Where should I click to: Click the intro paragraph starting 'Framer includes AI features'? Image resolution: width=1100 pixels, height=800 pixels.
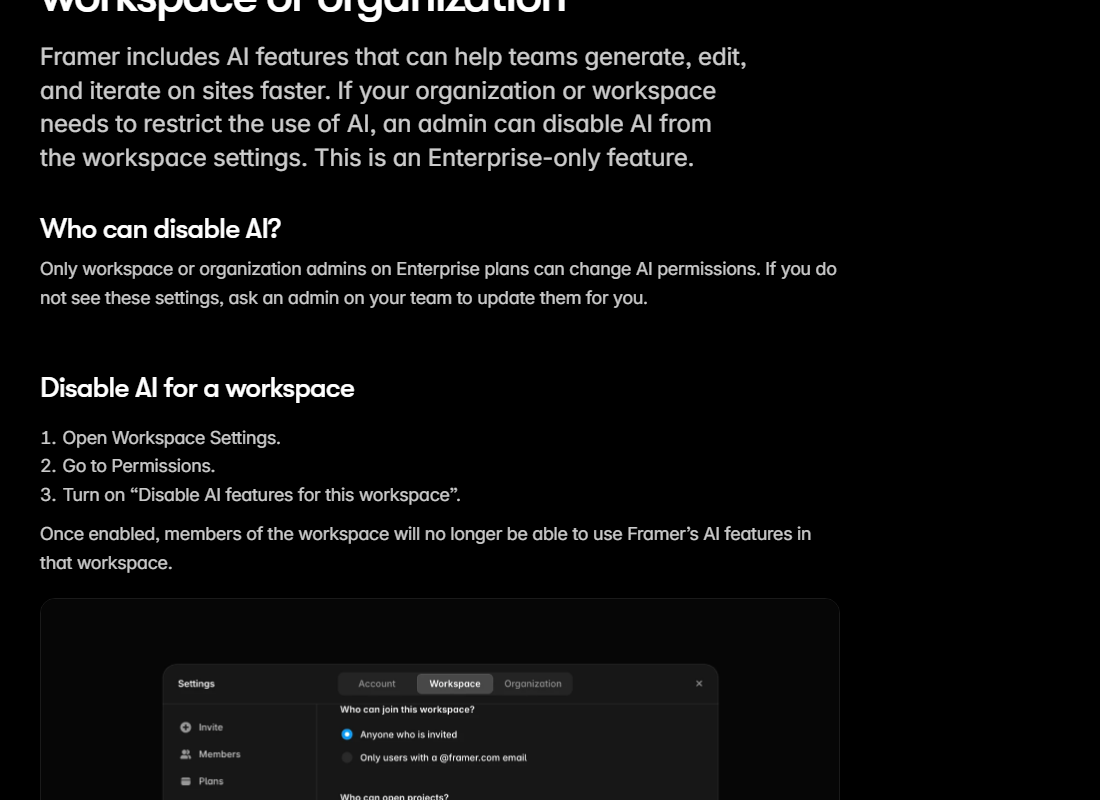(393, 107)
